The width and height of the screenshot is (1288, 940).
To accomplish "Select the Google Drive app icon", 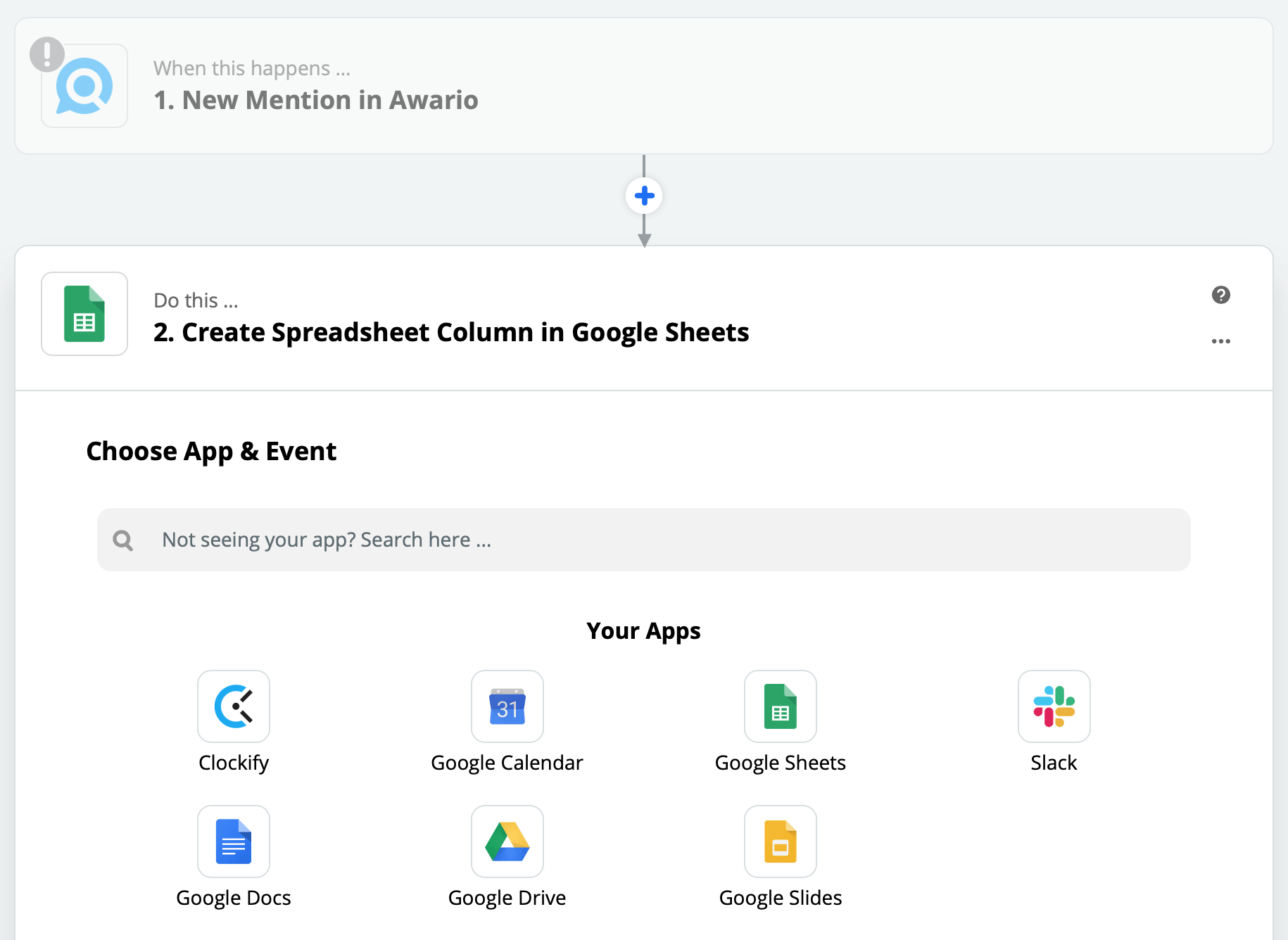I will point(507,841).
